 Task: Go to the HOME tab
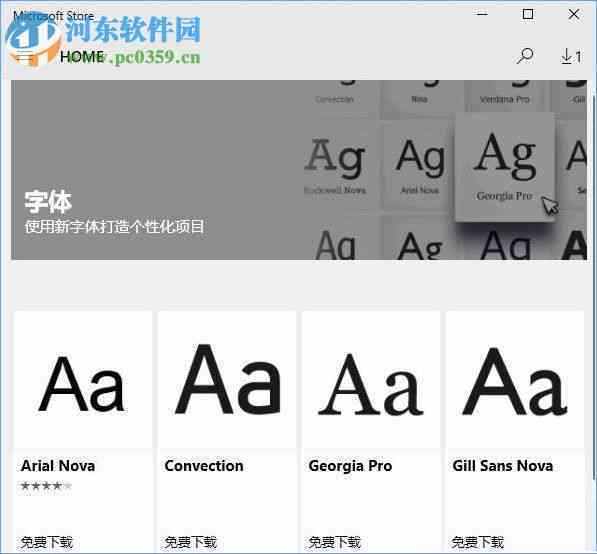coord(81,57)
